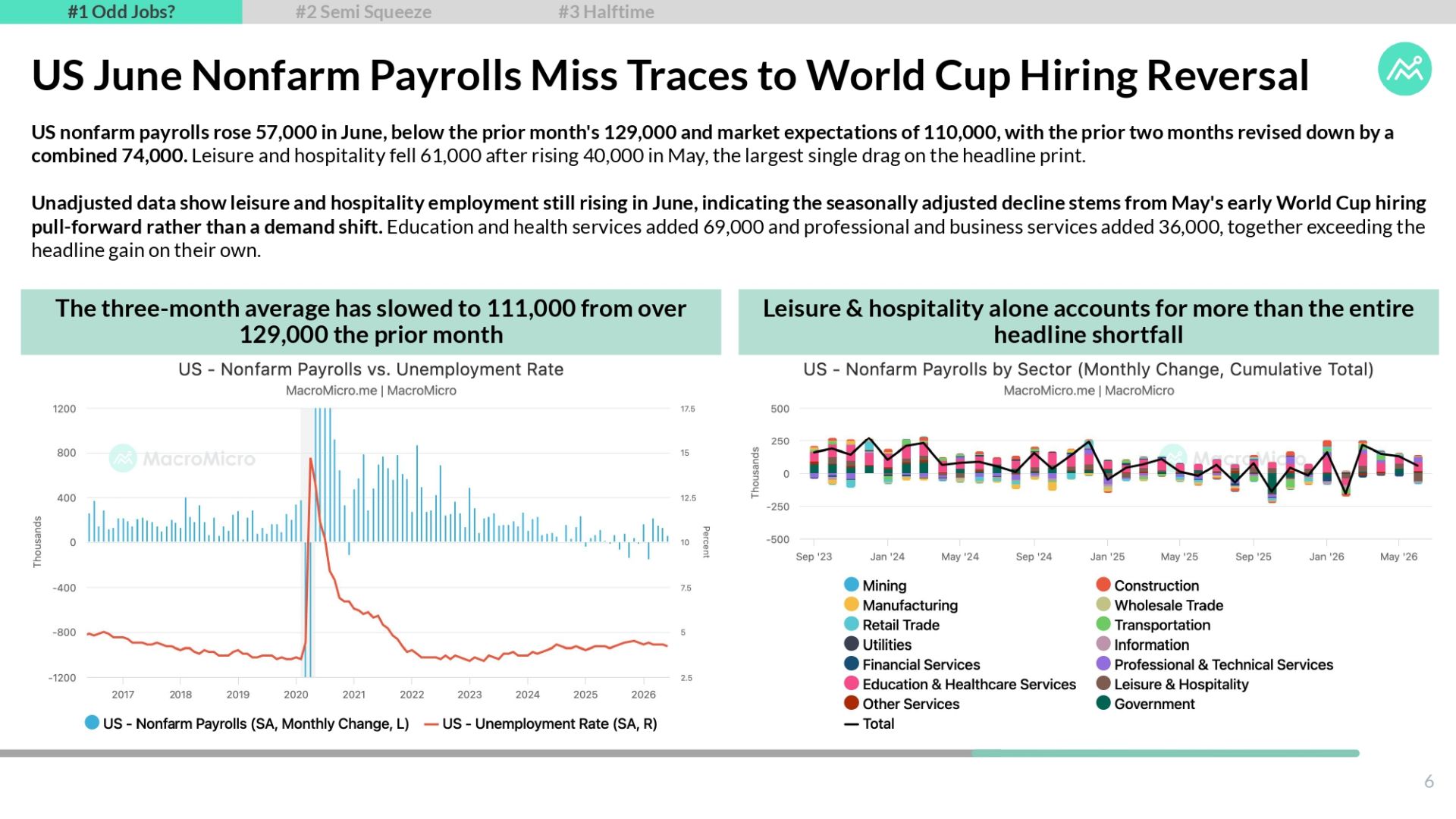Click the 2020 label on the left chart axis
This screenshot has width=1456, height=819.
(296, 694)
